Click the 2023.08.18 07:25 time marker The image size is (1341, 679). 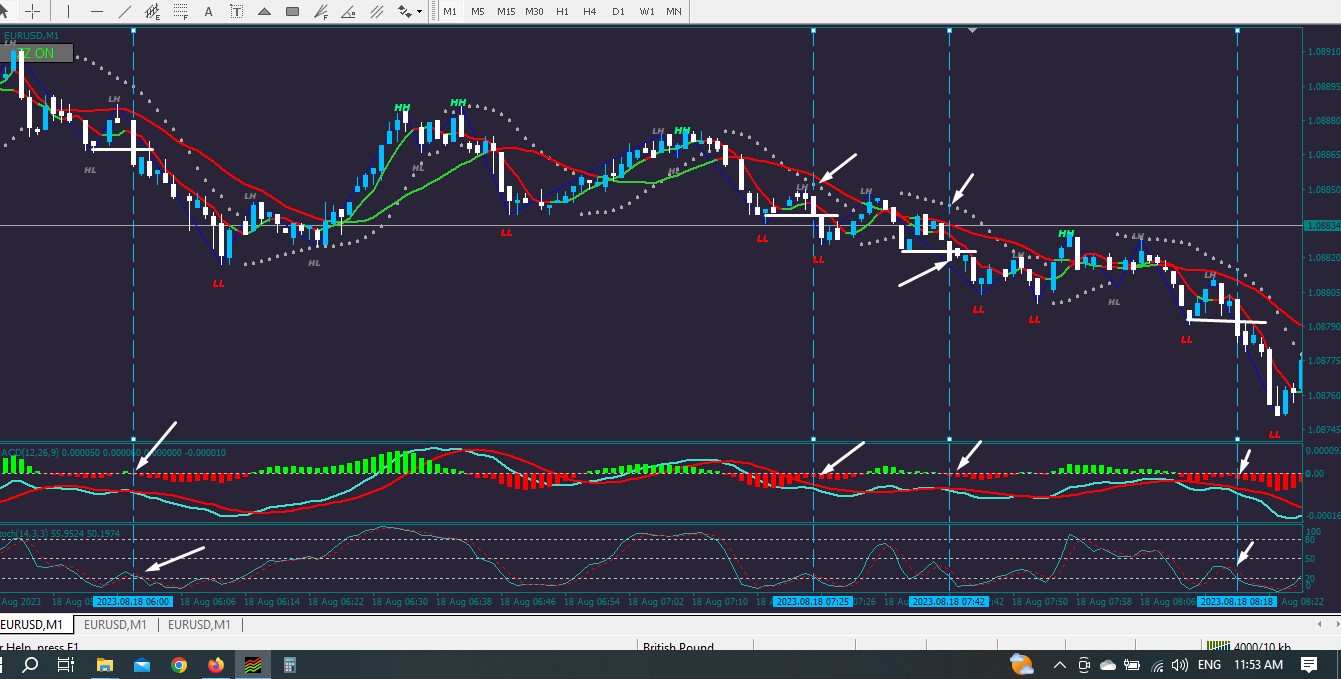point(812,602)
